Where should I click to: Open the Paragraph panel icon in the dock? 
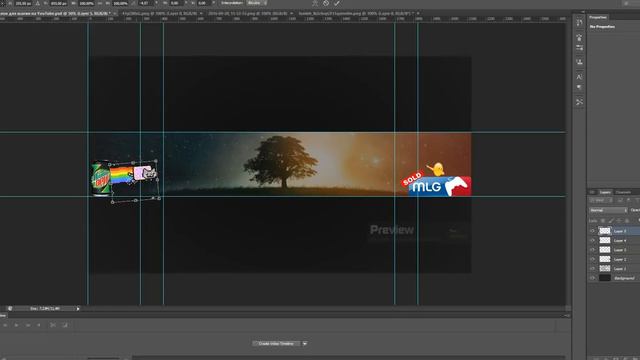point(579,88)
